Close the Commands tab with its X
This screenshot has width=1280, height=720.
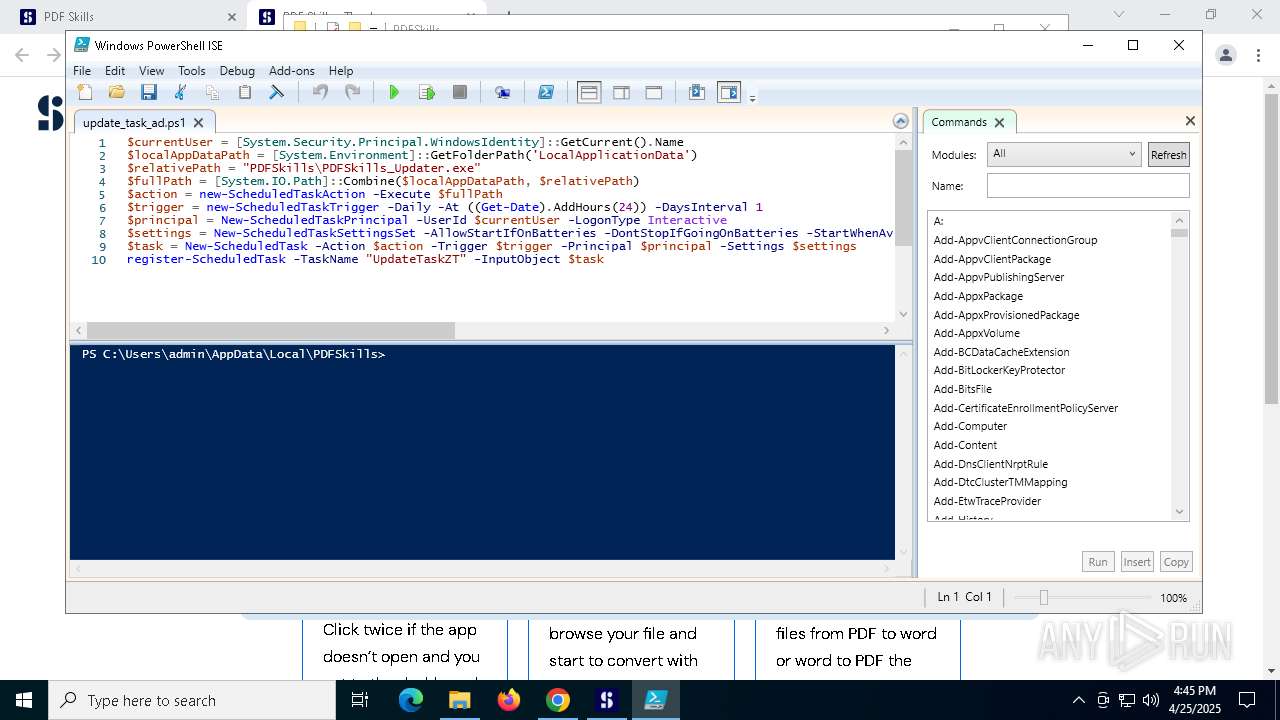click(x=999, y=122)
